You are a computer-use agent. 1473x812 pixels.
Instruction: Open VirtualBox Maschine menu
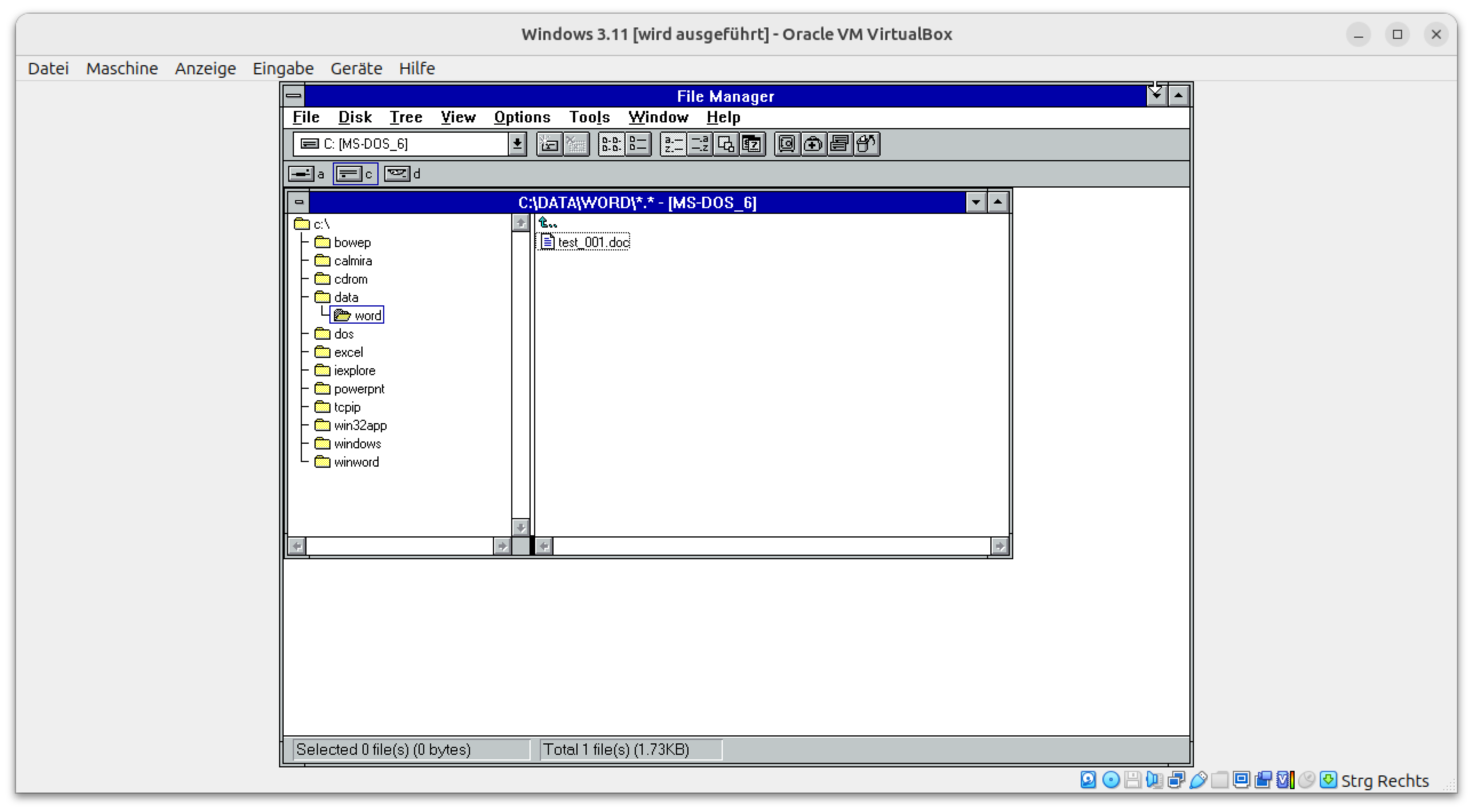tap(122, 69)
